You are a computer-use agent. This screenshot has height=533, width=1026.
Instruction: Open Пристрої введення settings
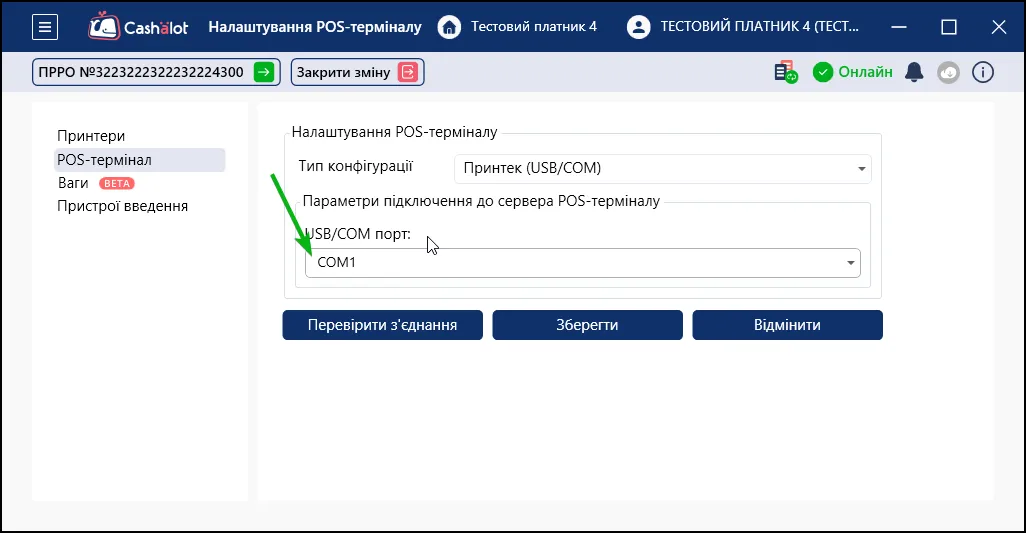click(122, 206)
